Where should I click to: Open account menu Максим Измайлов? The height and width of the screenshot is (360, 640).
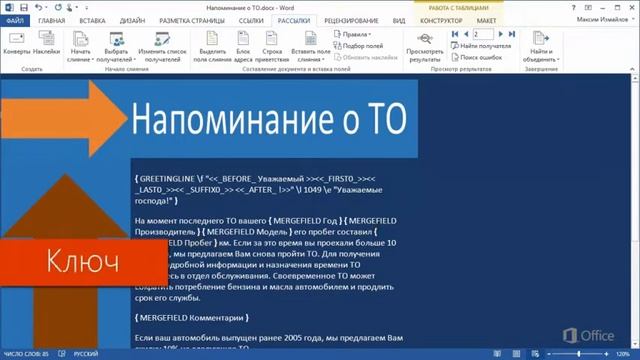[605, 20]
